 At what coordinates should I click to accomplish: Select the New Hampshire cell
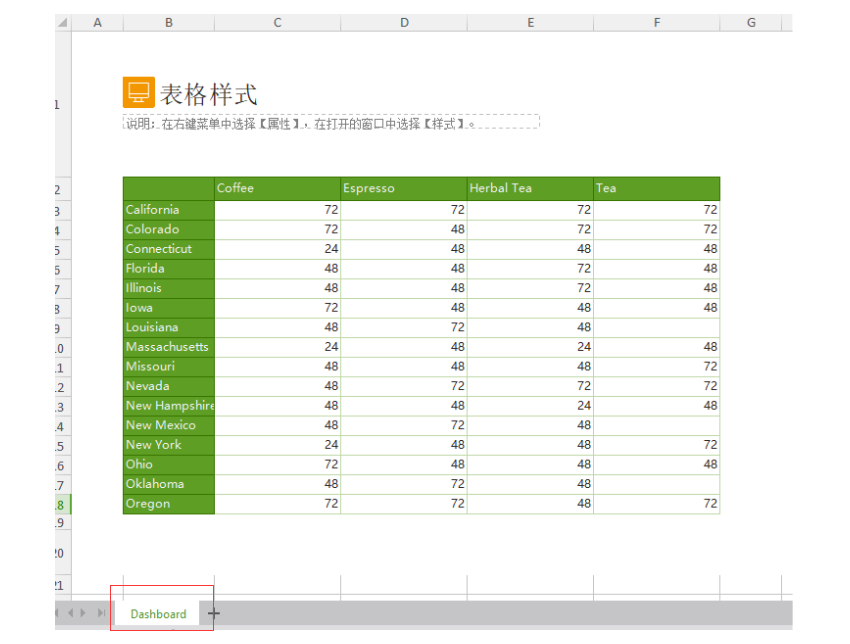coord(168,406)
